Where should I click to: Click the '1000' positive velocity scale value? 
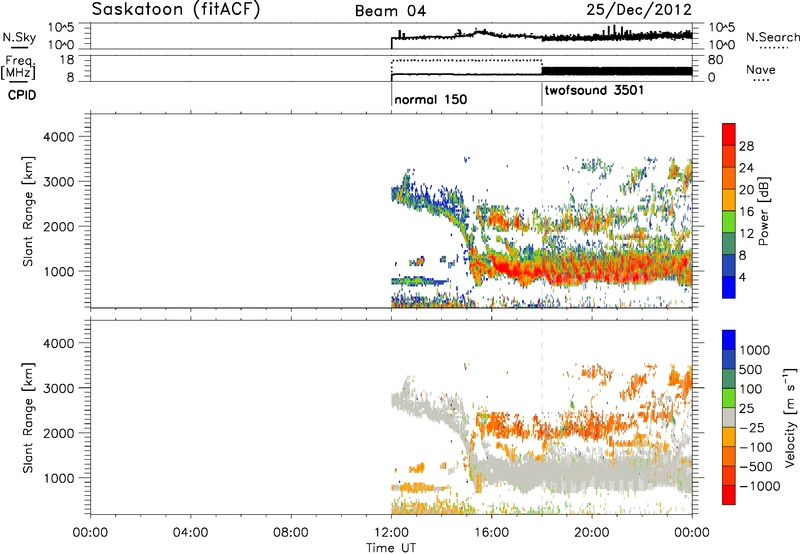755,350
